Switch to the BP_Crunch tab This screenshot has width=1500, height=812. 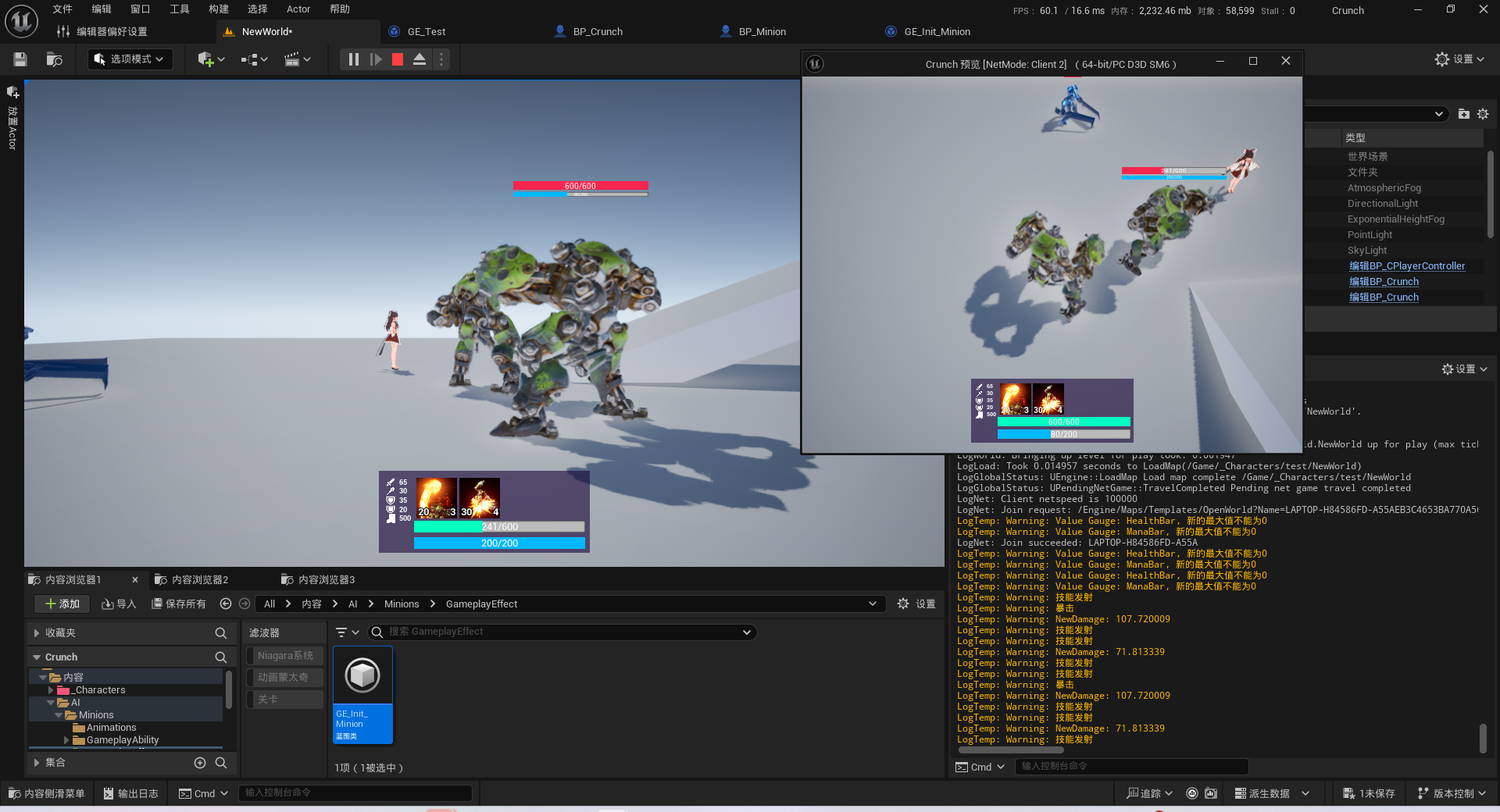(598, 32)
